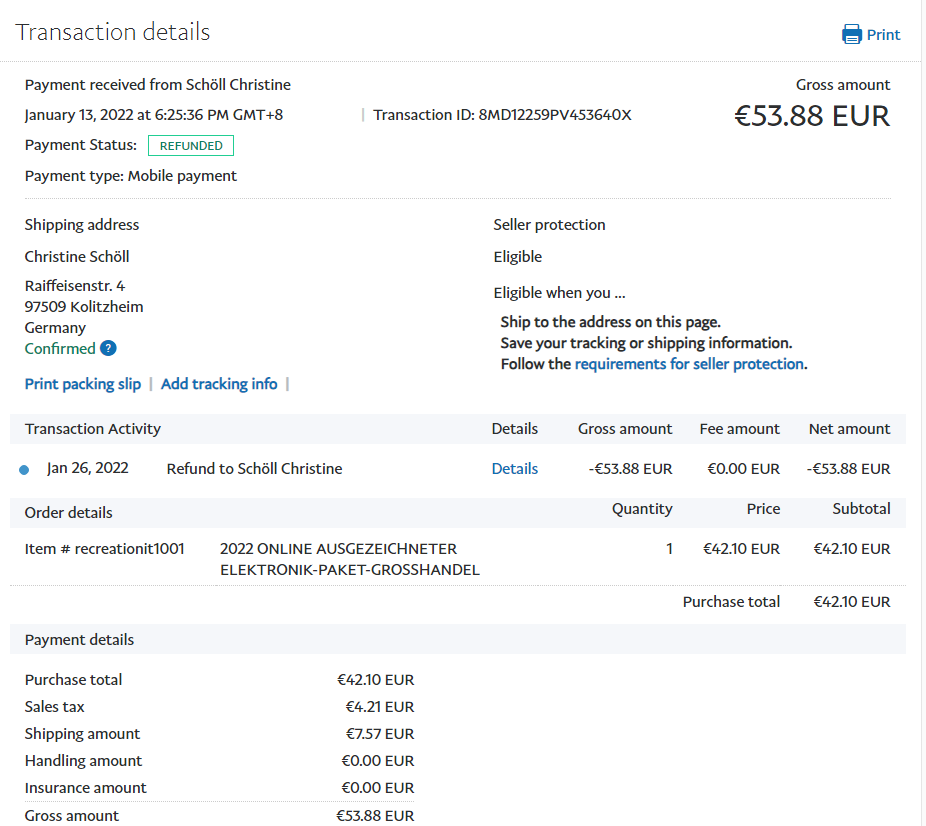Click the REFUNDED status badge

191,146
